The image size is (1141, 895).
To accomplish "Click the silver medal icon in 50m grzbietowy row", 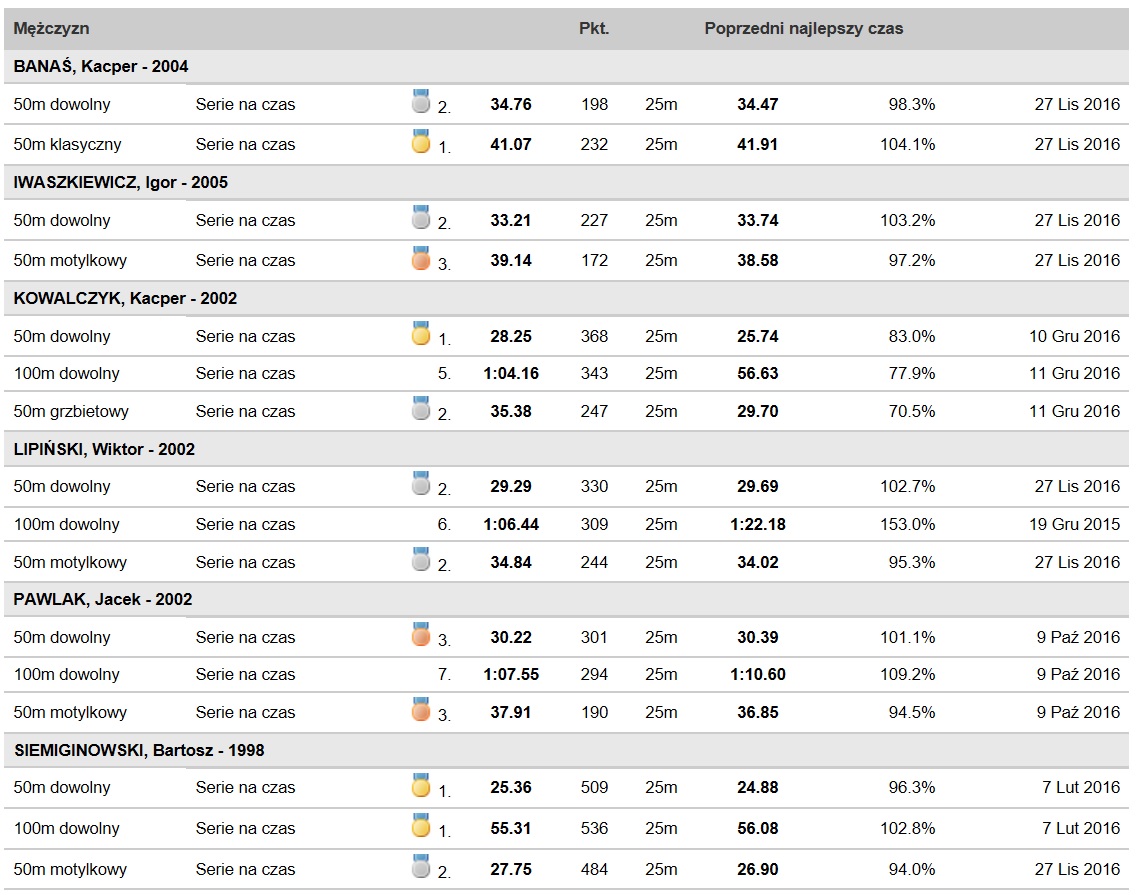I will click(421, 408).
